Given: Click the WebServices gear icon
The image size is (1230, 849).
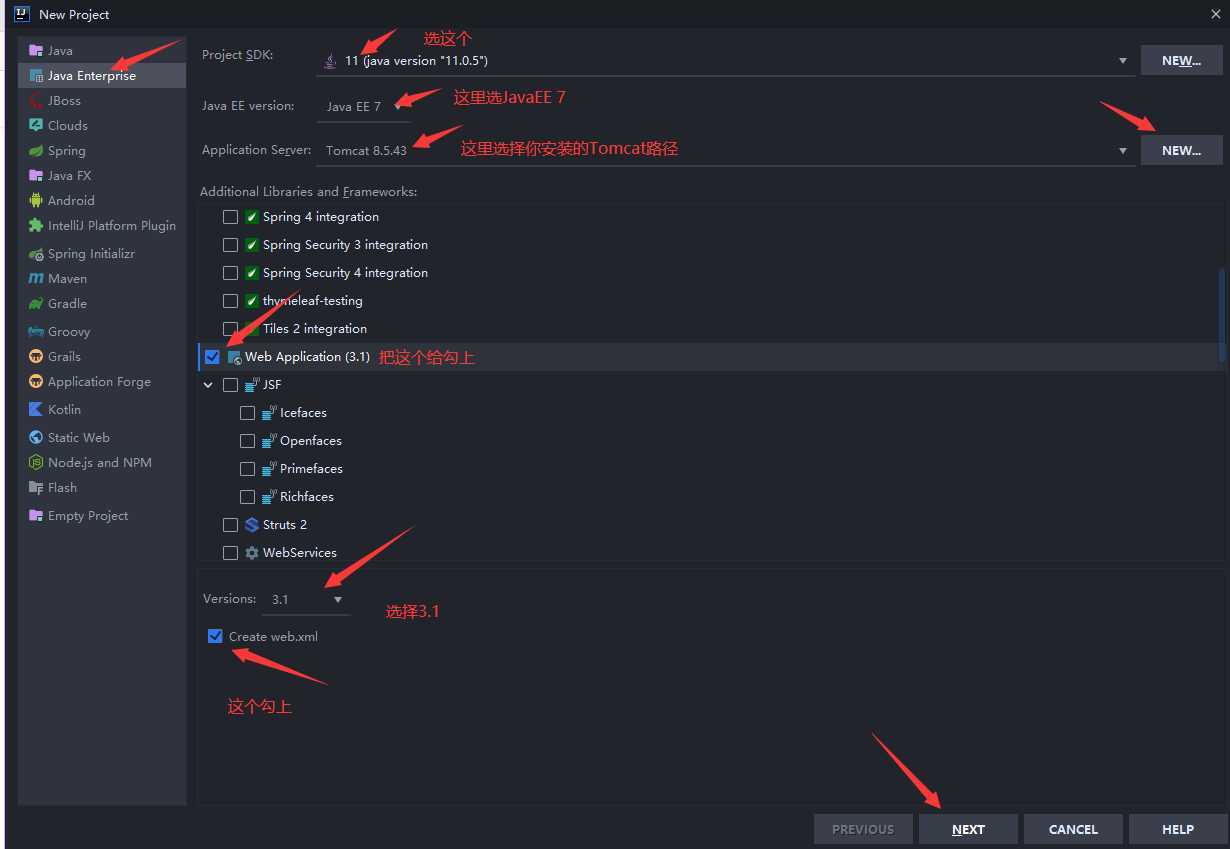Looking at the screenshot, I should click(252, 553).
